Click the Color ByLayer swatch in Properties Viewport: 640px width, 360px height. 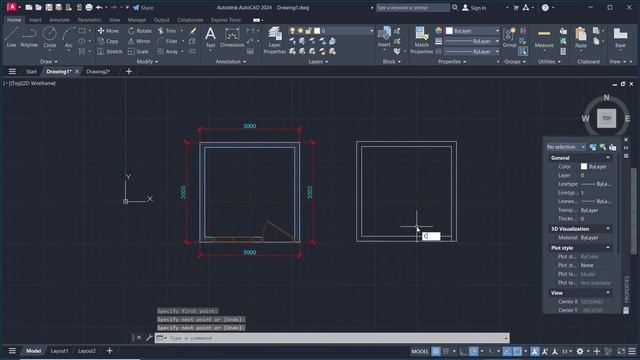584,167
